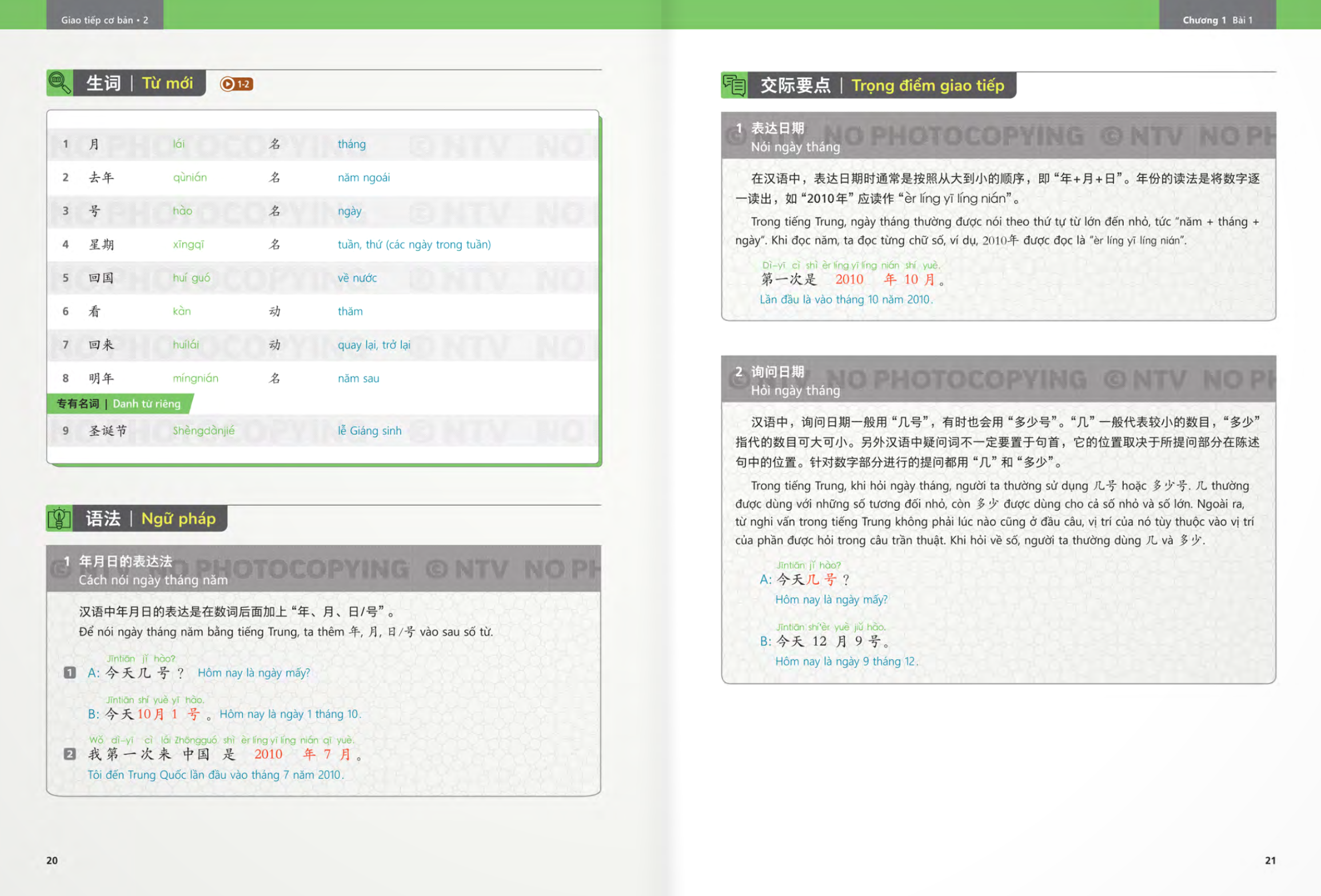The height and width of the screenshot is (896, 1321).
Task: Click page number 21 at bottom right
Action: tap(1270, 861)
